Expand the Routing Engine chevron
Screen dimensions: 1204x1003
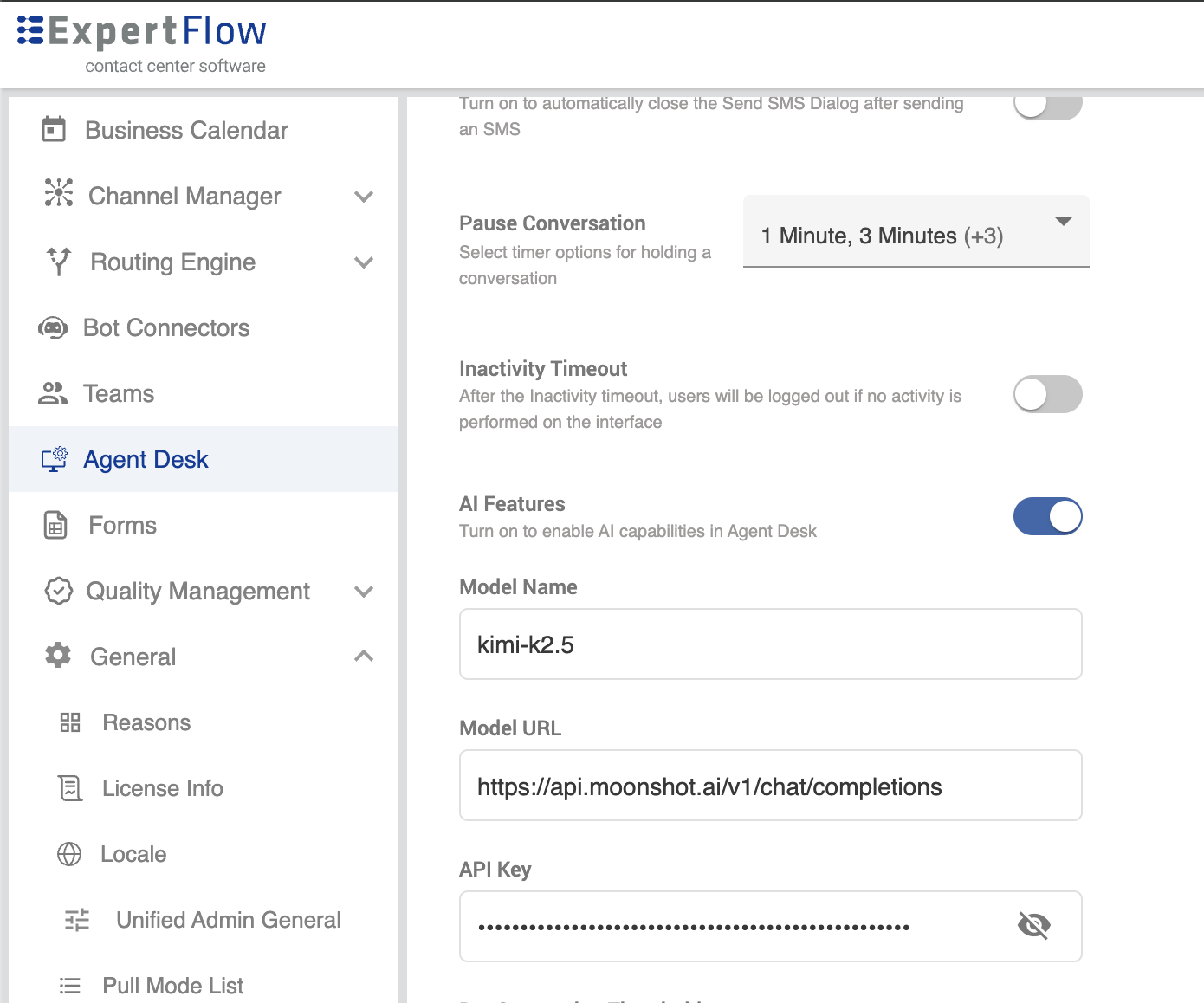(364, 262)
